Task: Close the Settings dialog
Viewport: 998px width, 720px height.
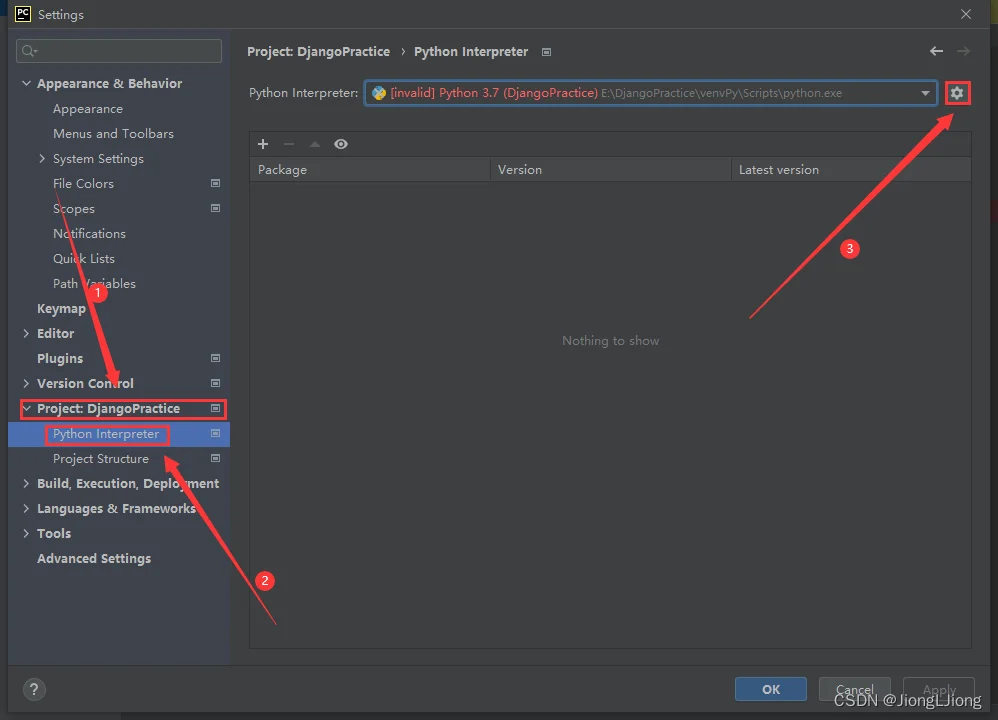Action: 966,14
